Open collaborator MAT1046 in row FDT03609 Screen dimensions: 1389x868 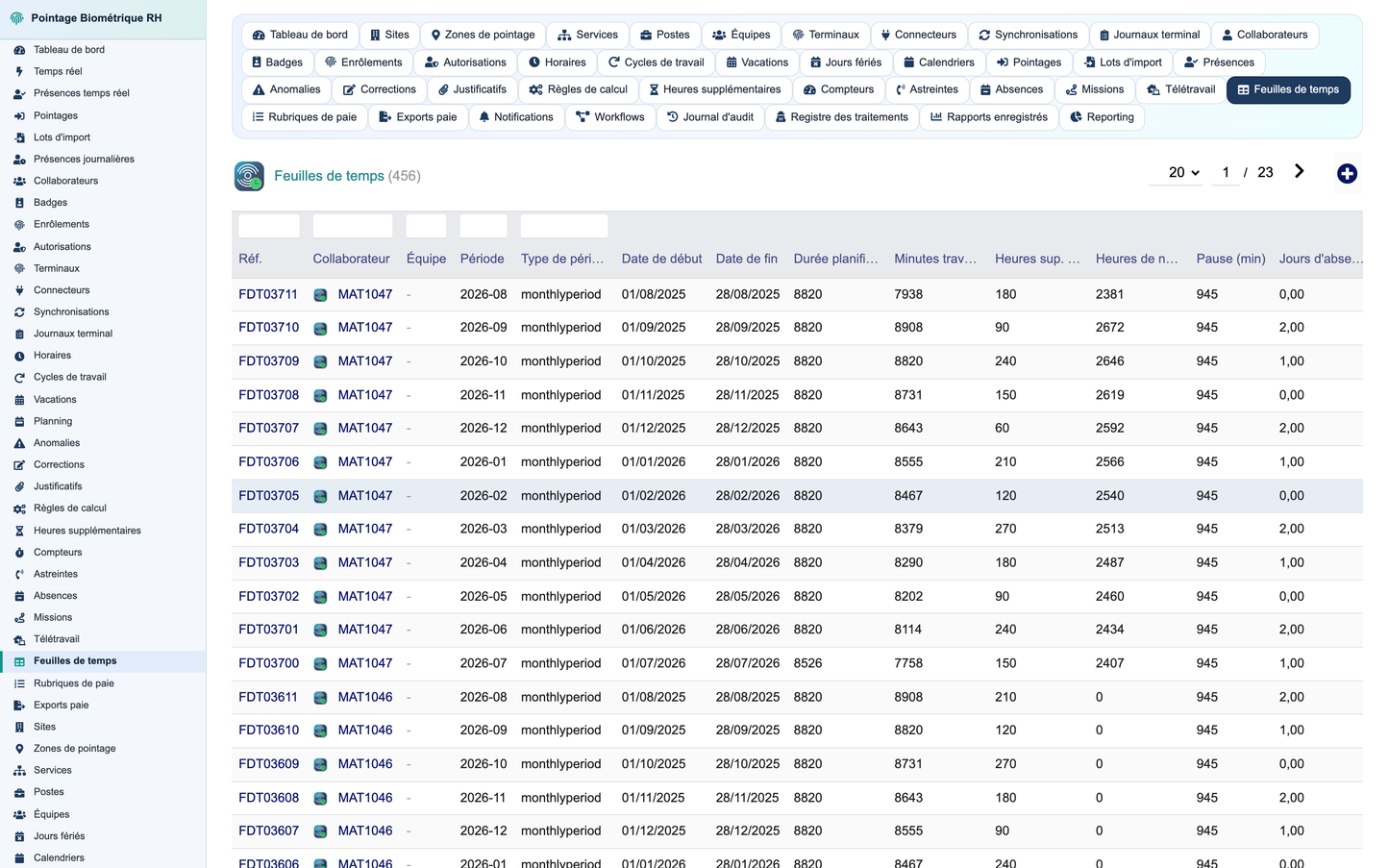pyautogui.click(x=365, y=764)
